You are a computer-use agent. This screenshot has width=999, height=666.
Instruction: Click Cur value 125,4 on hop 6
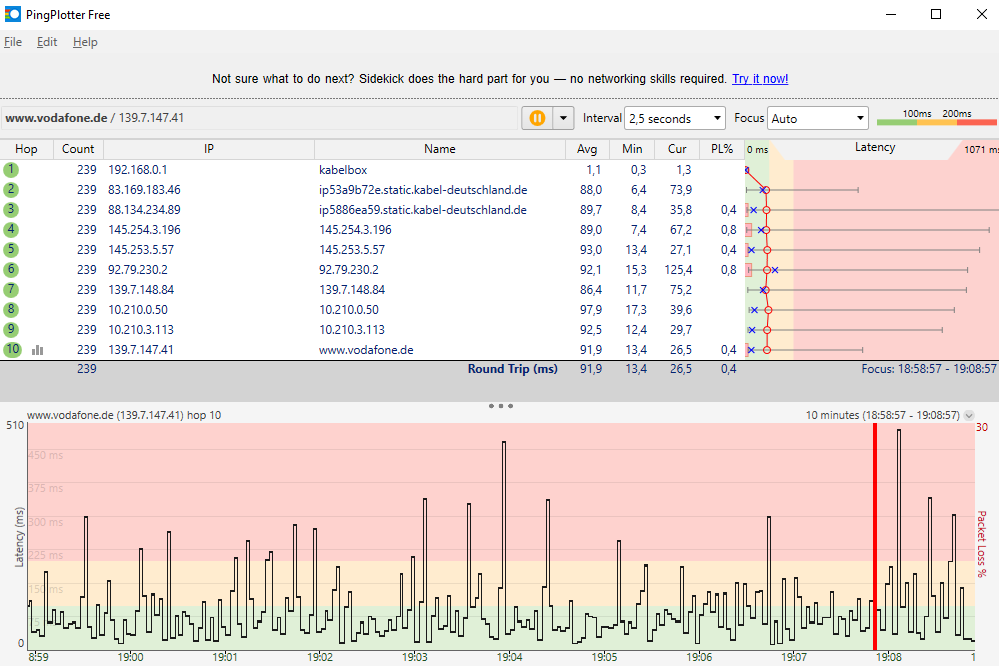click(x=678, y=270)
